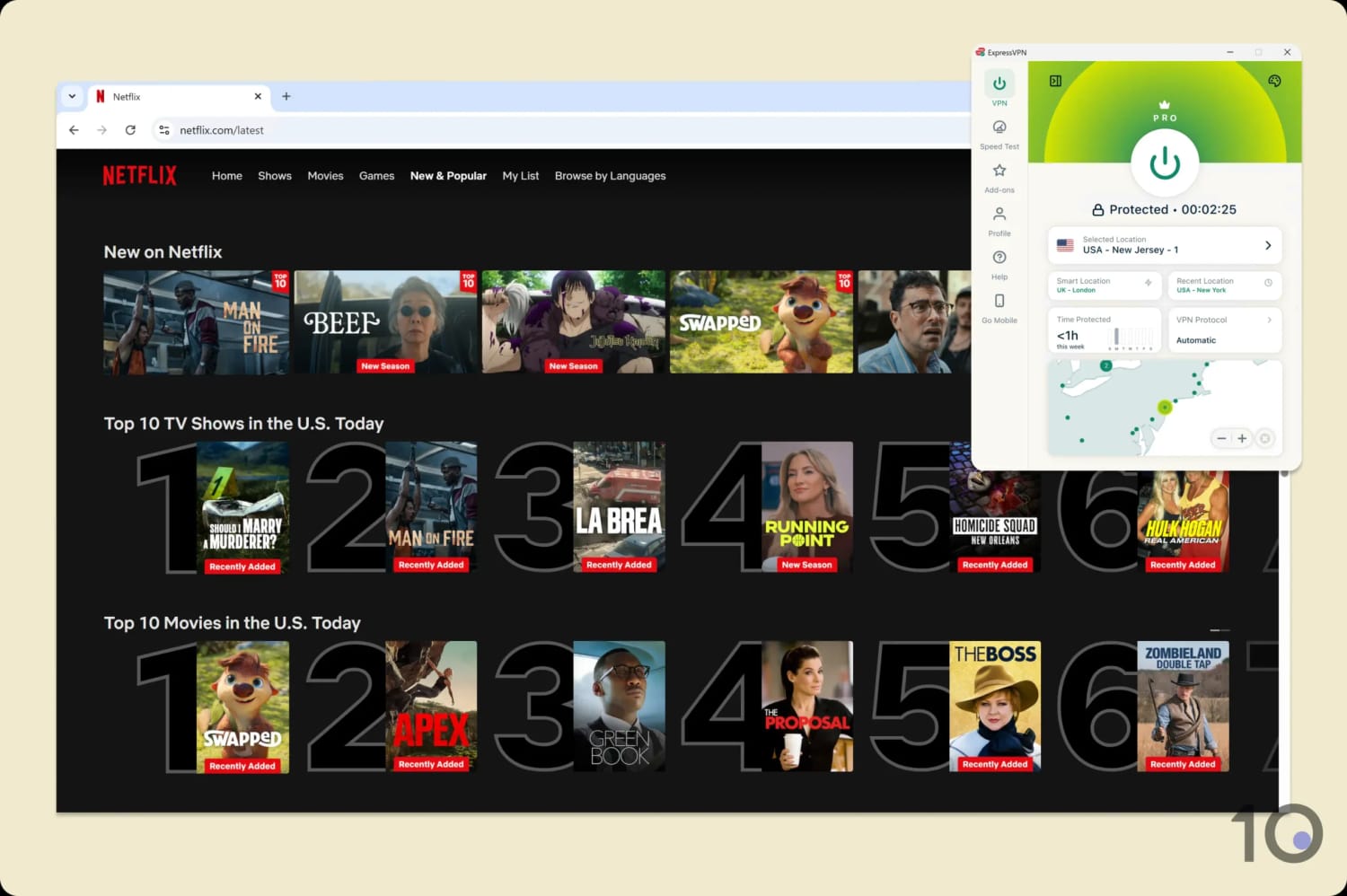Open The Proposal movie thumbnail
1347x896 pixels.
tap(807, 707)
